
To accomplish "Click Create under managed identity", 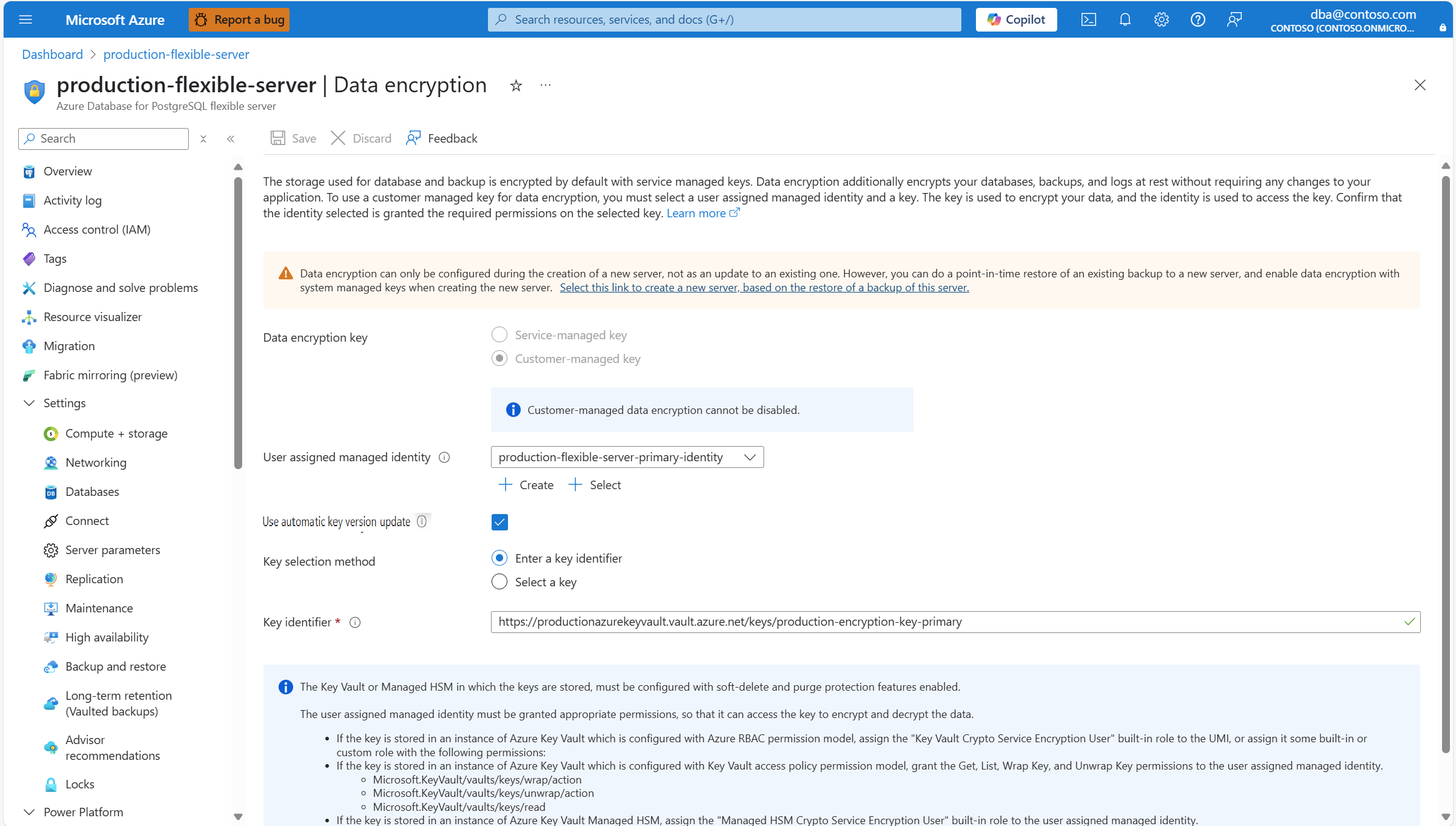I will (526, 485).
